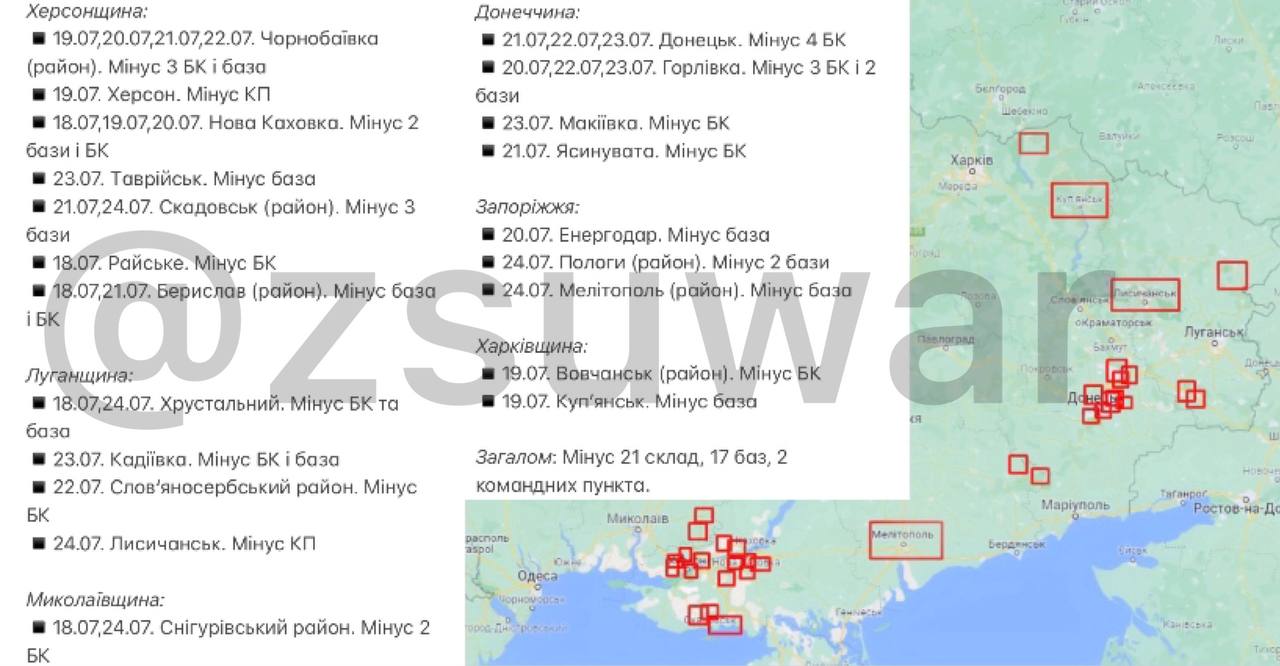Screen dimensions: 1280x666
Task: Select the Херсонщина heading
Action: (86, 12)
